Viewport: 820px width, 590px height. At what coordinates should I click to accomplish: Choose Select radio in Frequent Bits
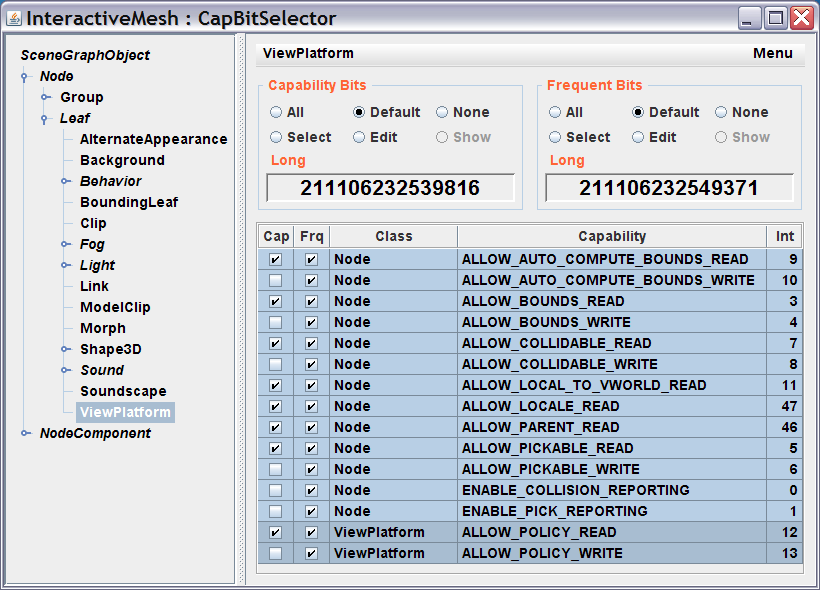[556, 138]
